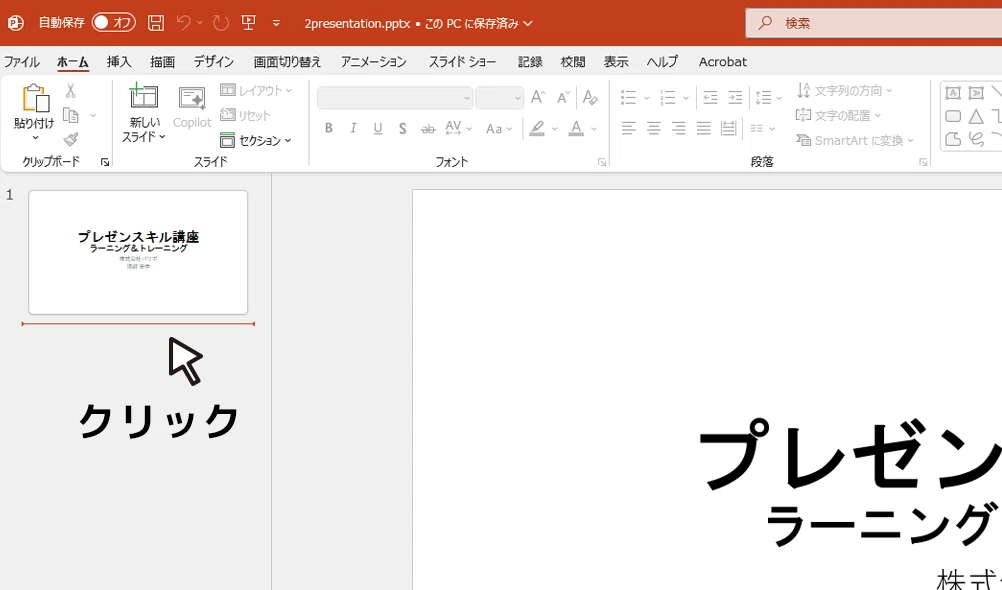This screenshot has height=590, width=1002.
Task: Click the increase font size icon
Action: click(x=538, y=97)
